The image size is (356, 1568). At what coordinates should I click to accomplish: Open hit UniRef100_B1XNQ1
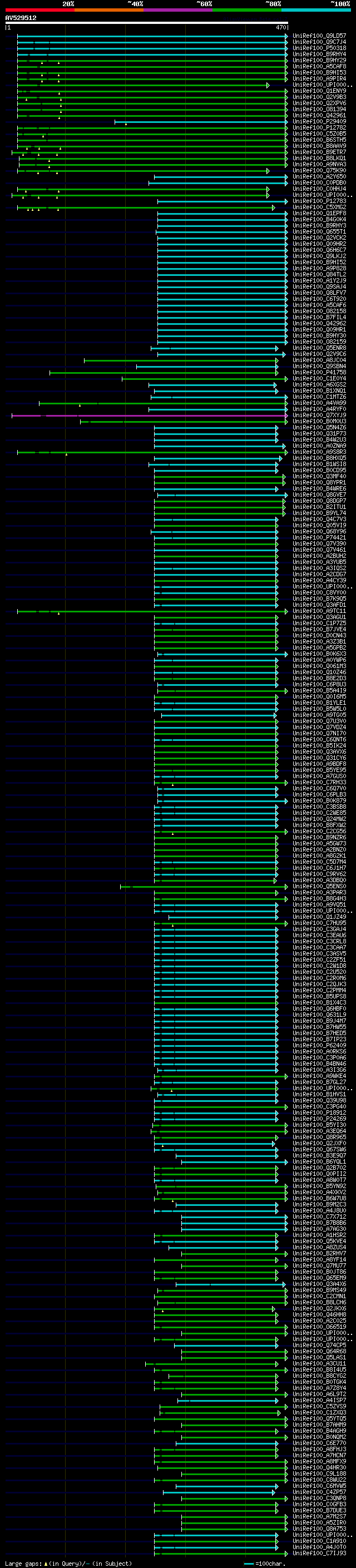coord(319,392)
